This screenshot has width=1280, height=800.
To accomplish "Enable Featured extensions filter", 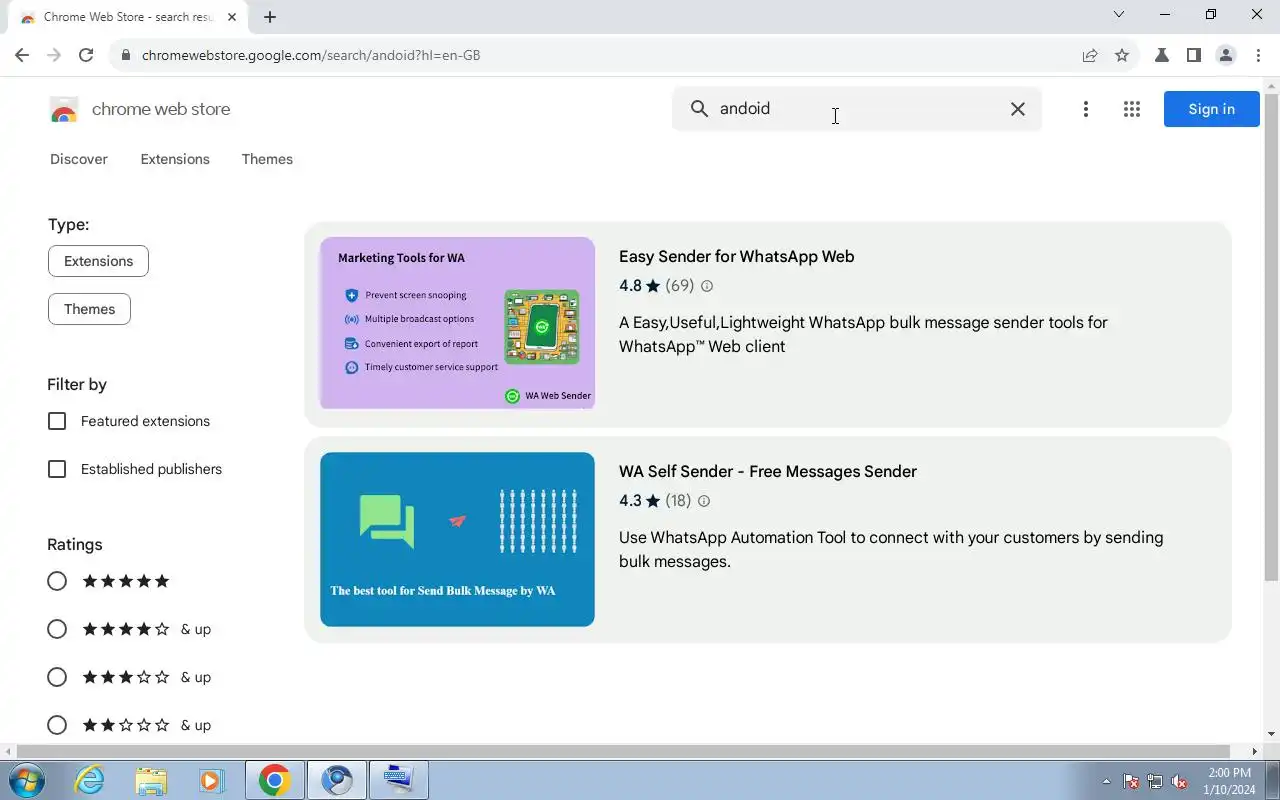I will (57, 421).
